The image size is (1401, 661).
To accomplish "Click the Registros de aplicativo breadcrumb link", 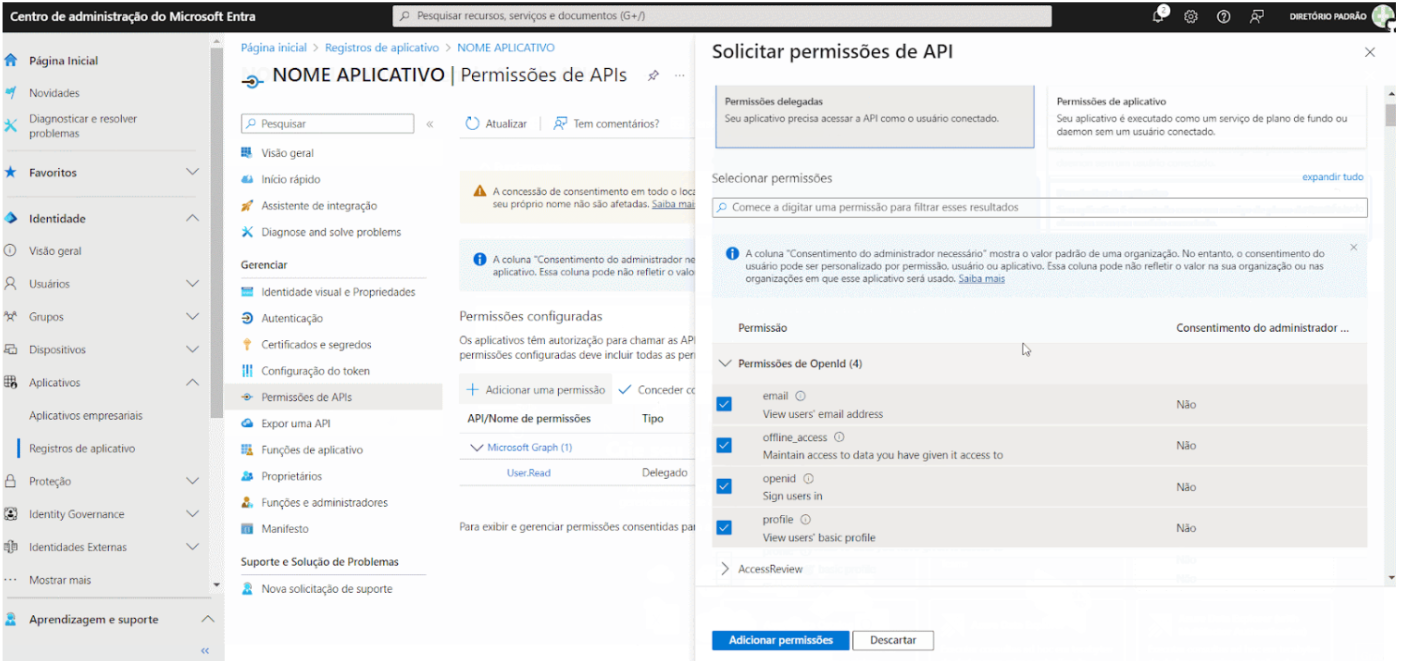I will 381,48.
